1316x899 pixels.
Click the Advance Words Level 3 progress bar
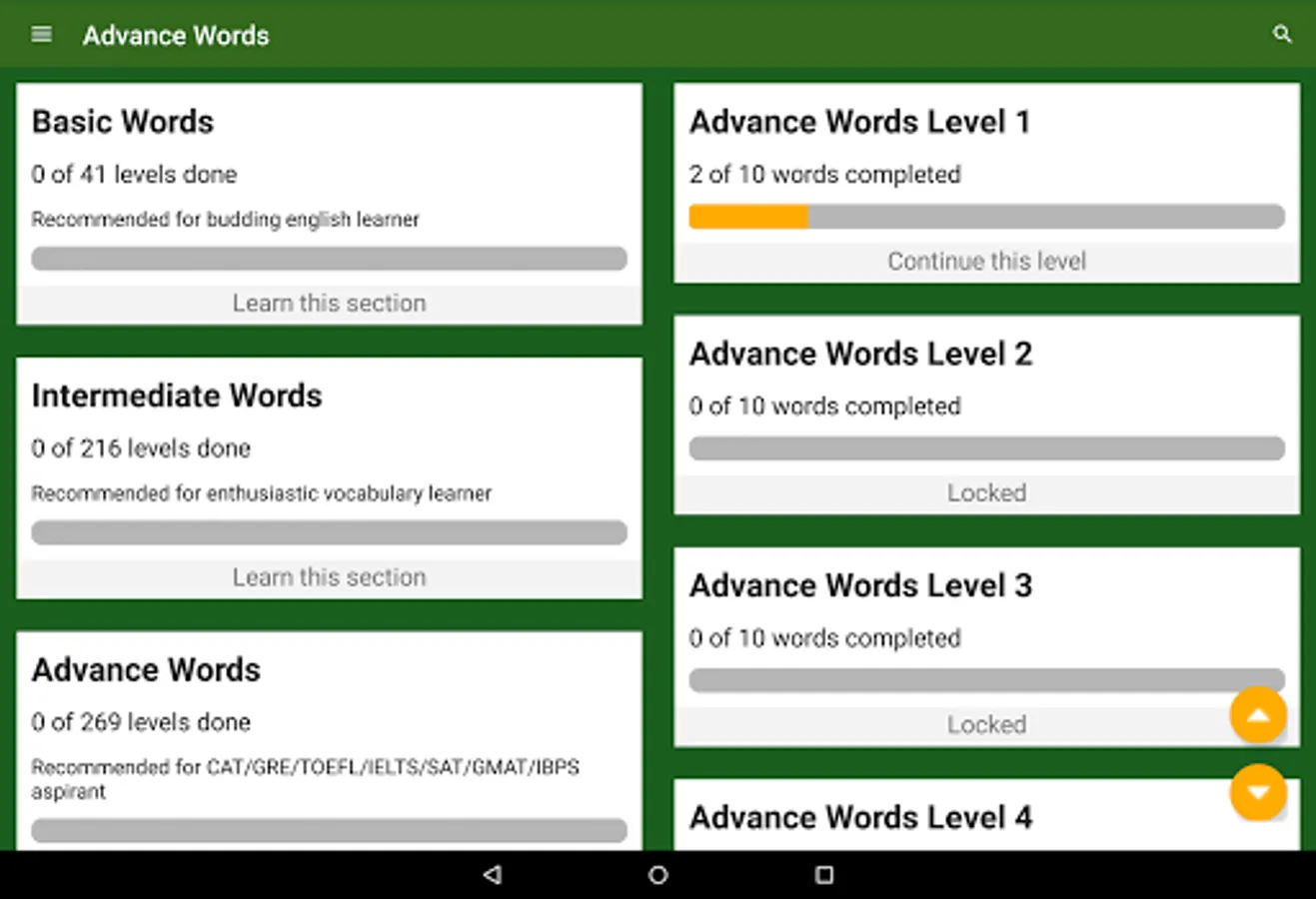[986, 680]
